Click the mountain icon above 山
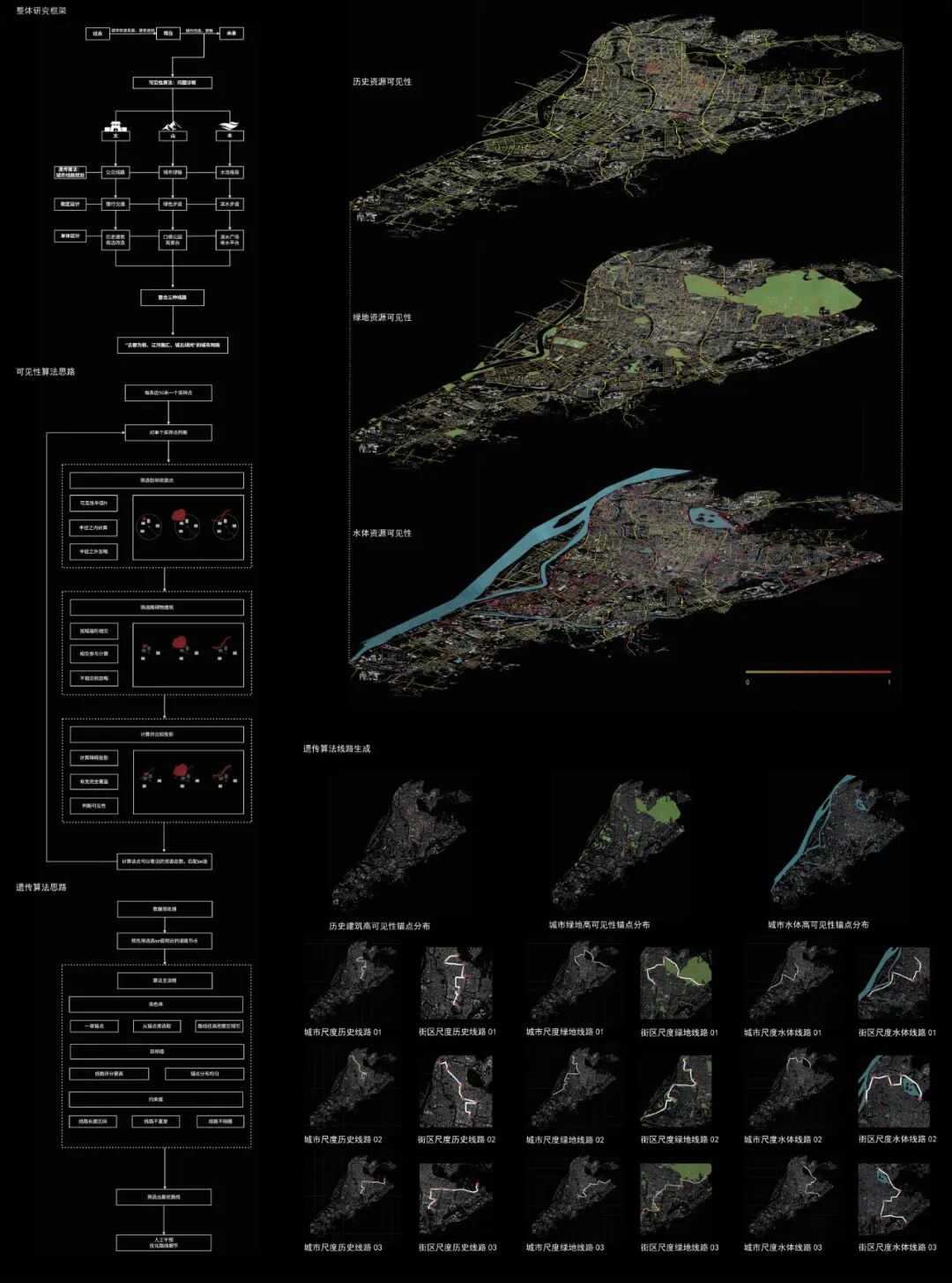 (172, 124)
